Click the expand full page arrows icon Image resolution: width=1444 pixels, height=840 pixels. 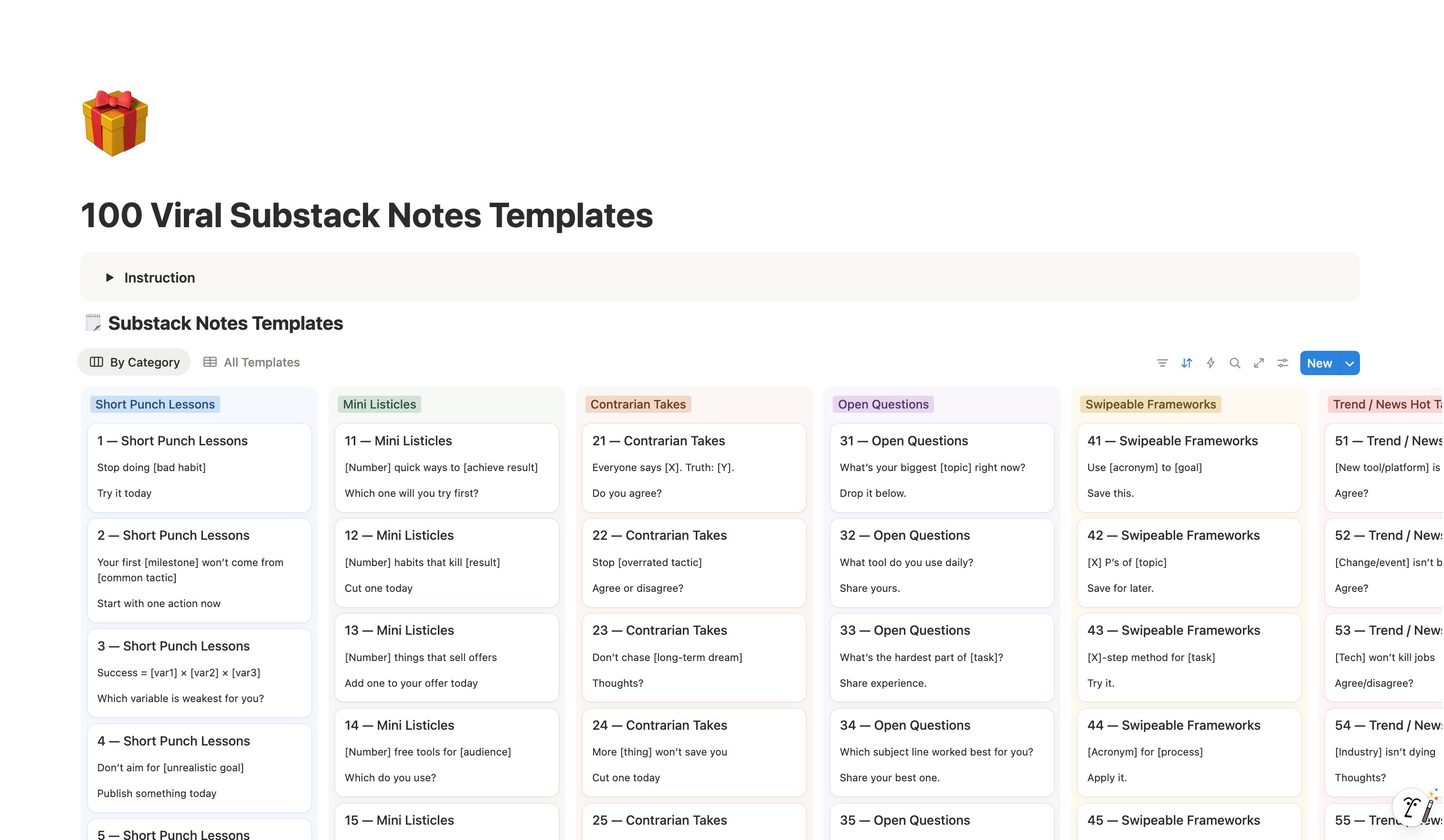point(1259,363)
